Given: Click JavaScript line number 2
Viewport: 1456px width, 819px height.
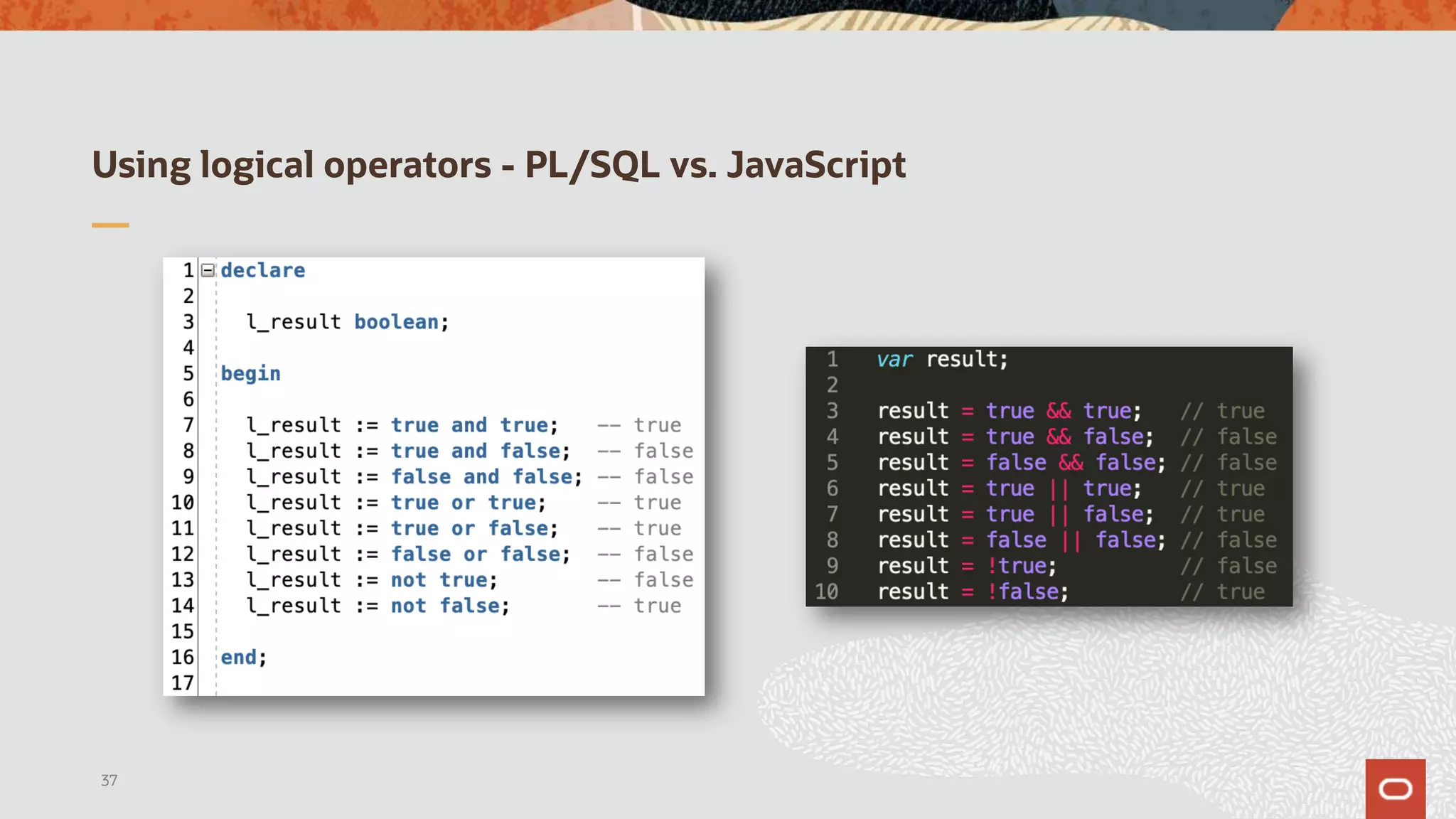Looking at the screenshot, I should click(x=832, y=385).
